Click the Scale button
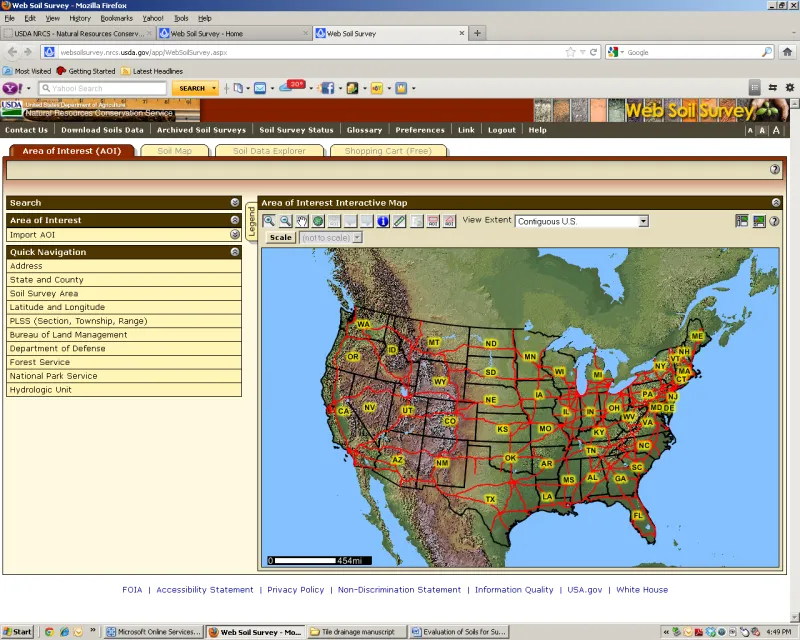The height and width of the screenshot is (640, 800). (x=280, y=238)
